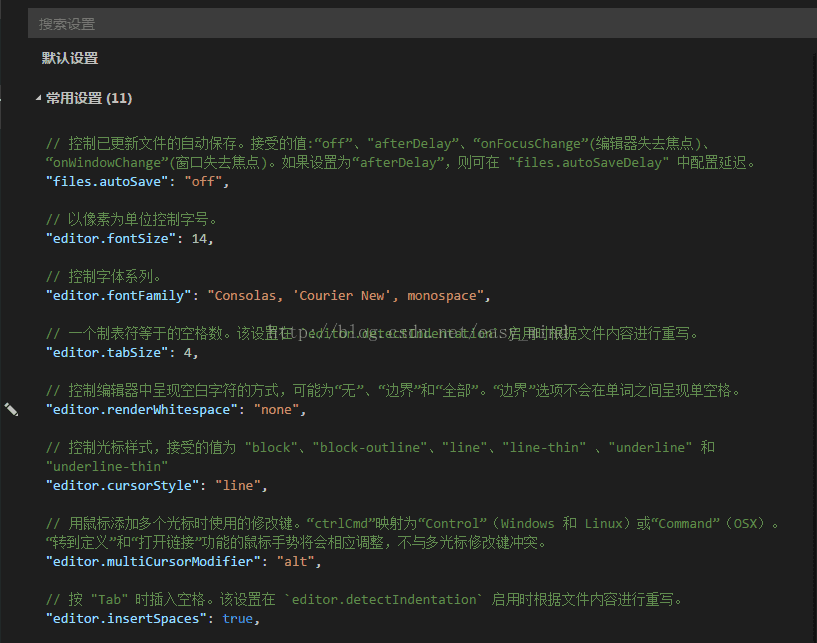Viewport: 817px width, 643px height.
Task: Select the 默认设置 heading
Action: 70,58
